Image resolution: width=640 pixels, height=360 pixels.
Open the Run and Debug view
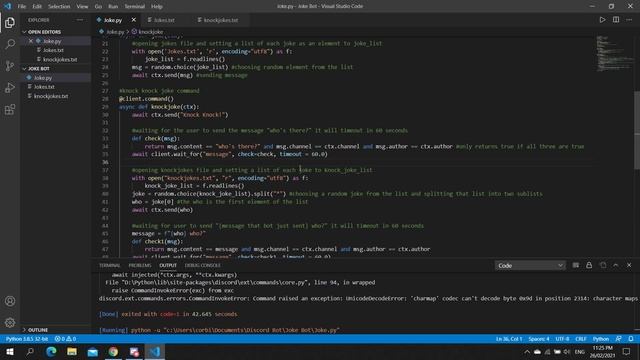(10, 88)
